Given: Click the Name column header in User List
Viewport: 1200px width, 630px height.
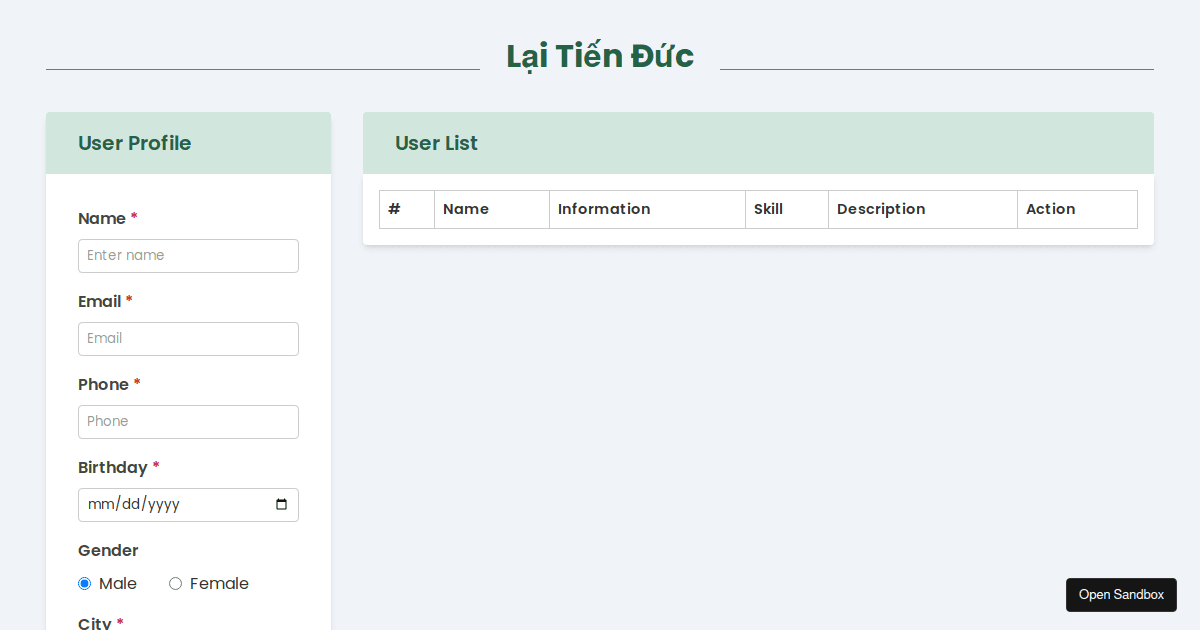Looking at the screenshot, I should click(466, 209).
